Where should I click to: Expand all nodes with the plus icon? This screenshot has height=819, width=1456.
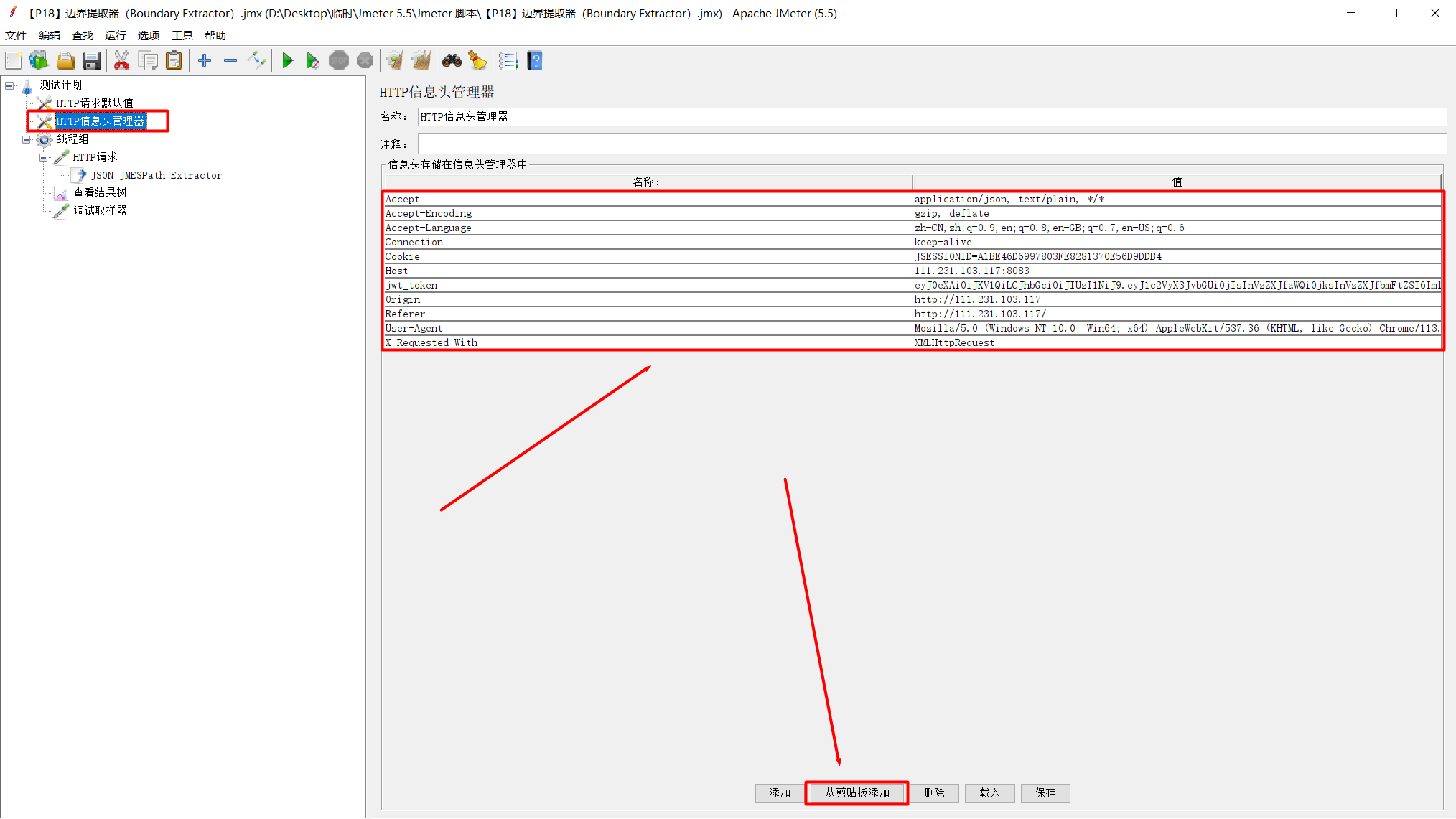[205, 61]
